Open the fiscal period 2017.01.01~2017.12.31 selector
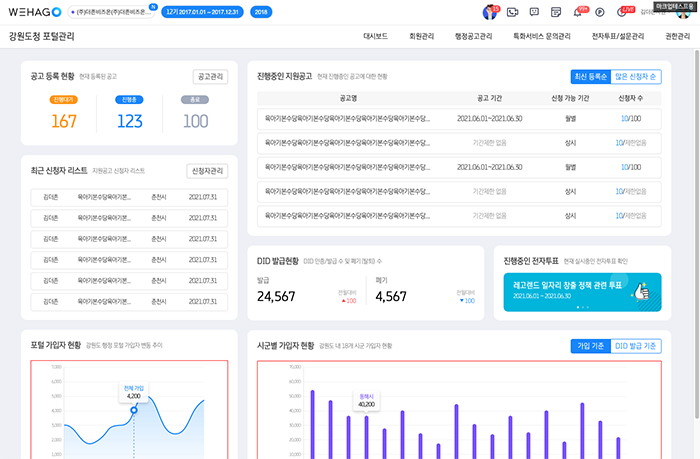The image size is (700, 459). (201, 12)
